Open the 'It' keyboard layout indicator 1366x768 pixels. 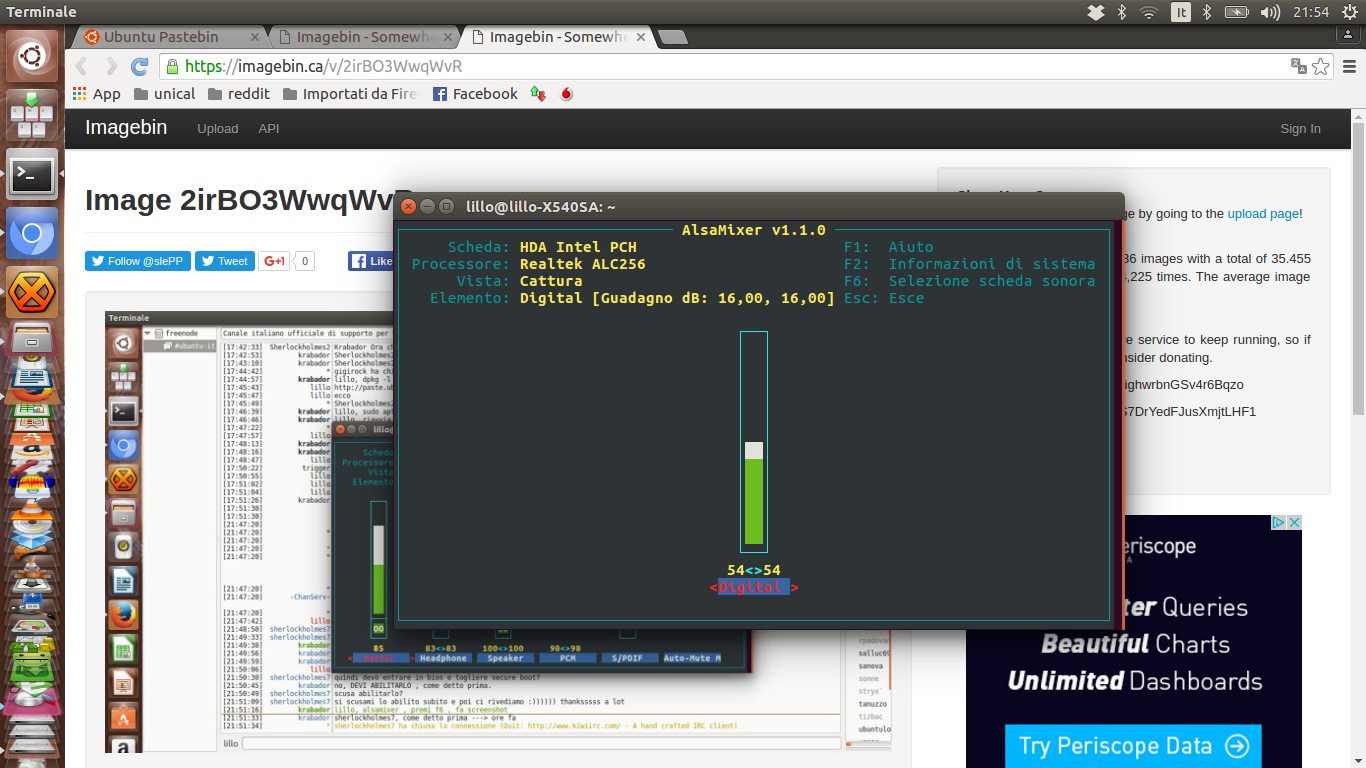click(1181, 12)
